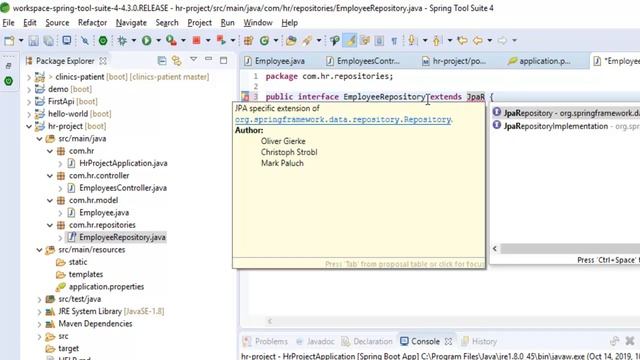This screenshot has height=360, width=640.
Task: Open dropdown next to New Java Class icon
Action: [x=276, y=40]
